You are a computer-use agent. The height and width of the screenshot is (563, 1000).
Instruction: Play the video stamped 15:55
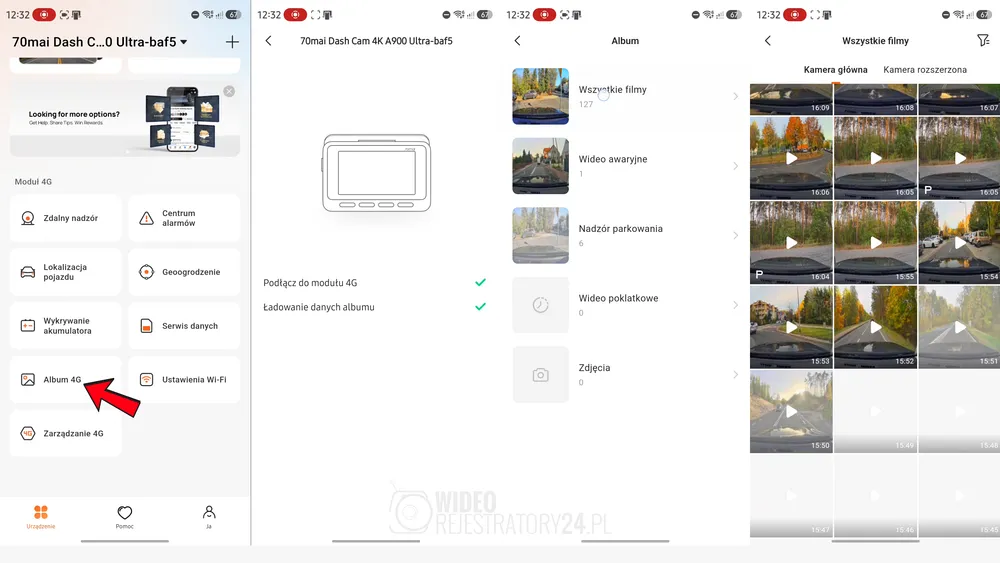pos(876,243)
